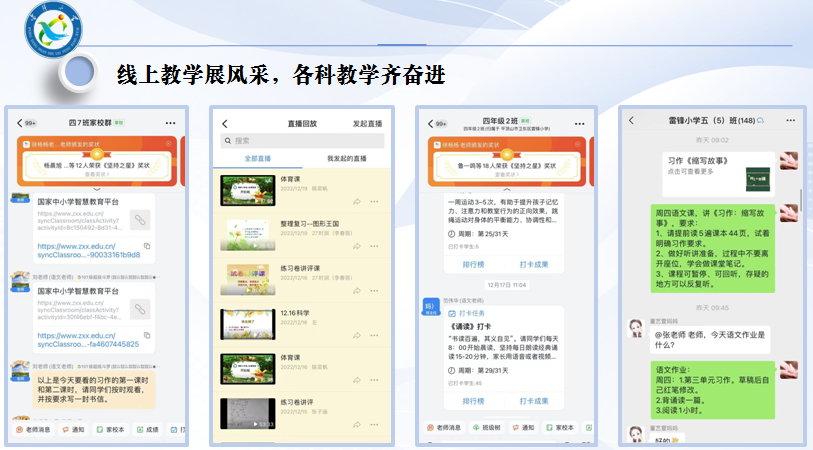This screenshot has height=450, width=813.
Task: Click 发起直播 button at top right
Action: (367, 123)
